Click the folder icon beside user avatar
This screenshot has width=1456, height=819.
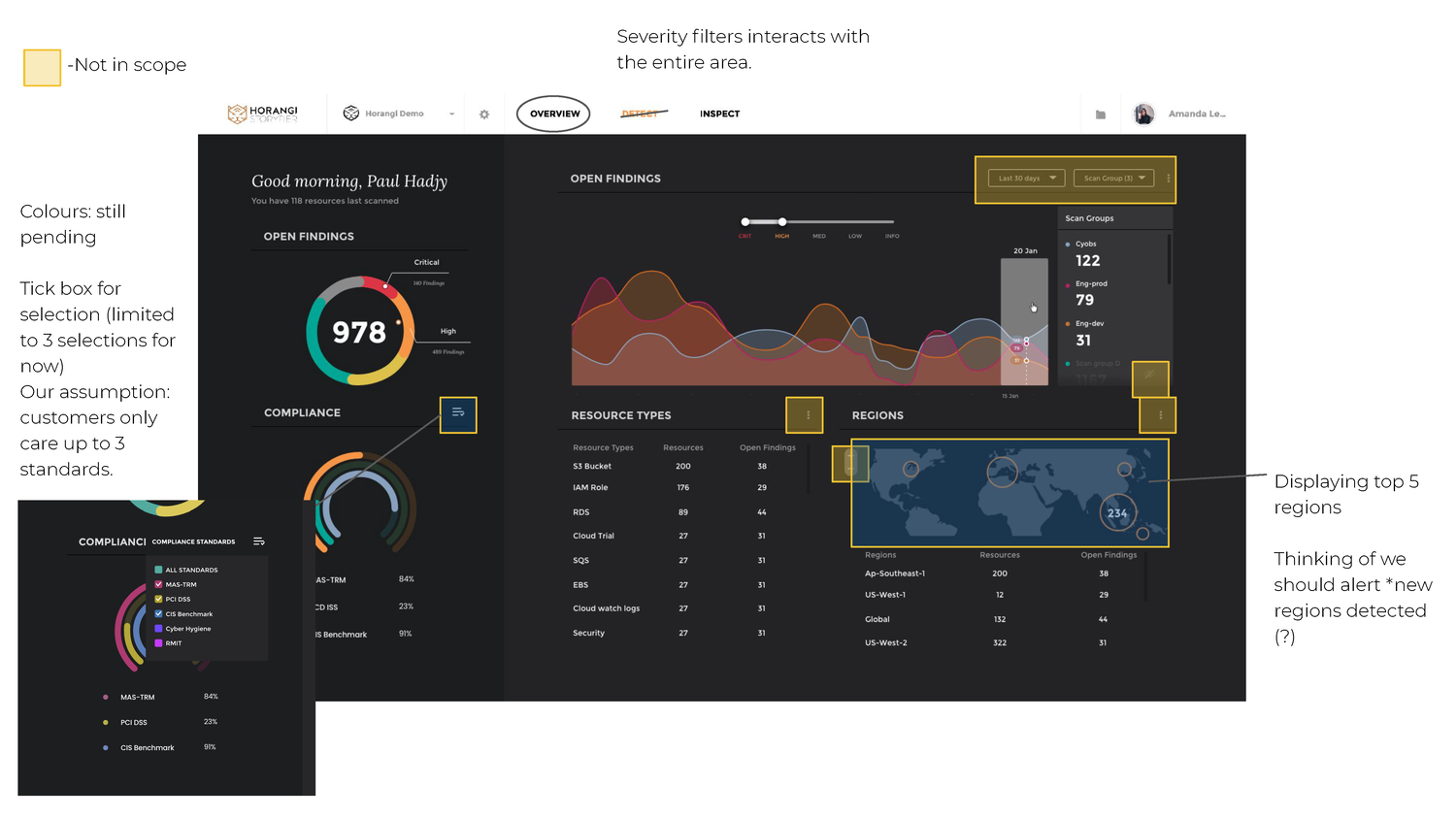(1101, 115)
